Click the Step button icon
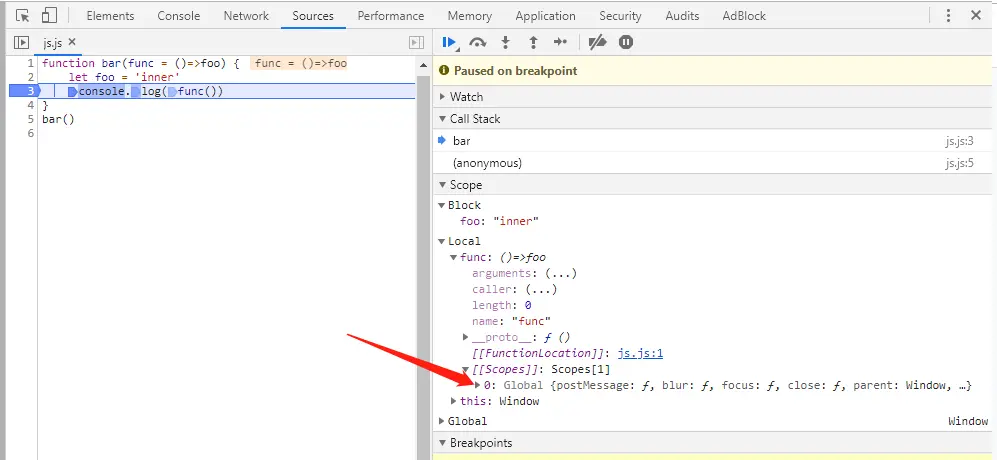Image resolution: width=997 pixels, height=460 pixels. 560,43
